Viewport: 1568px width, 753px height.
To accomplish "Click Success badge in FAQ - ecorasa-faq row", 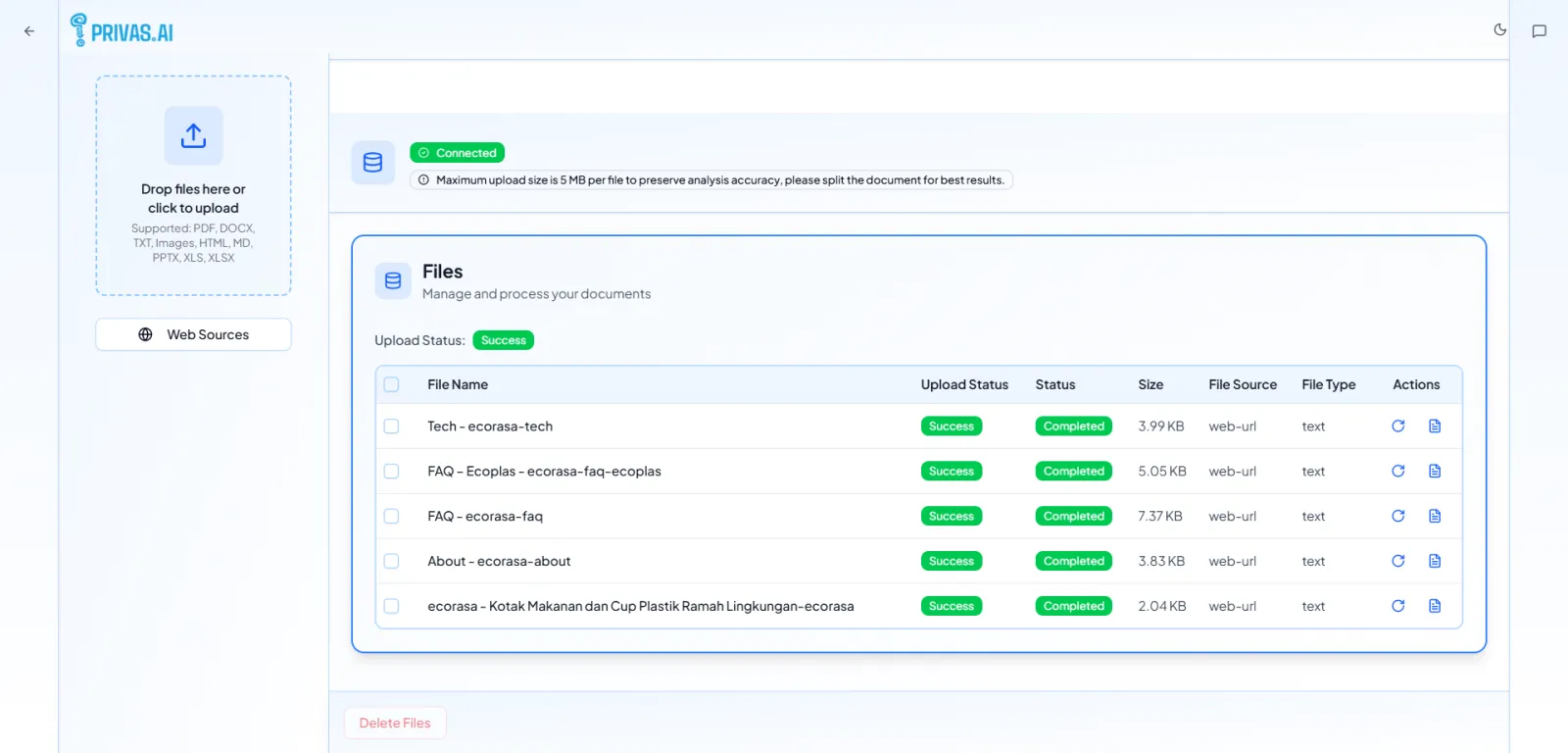I will point(952,517).
